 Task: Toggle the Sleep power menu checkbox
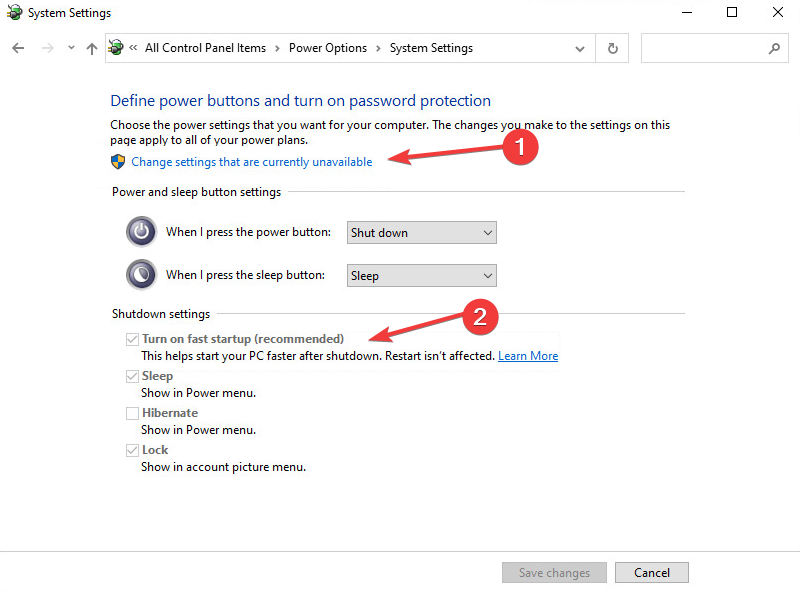(132, 376)
